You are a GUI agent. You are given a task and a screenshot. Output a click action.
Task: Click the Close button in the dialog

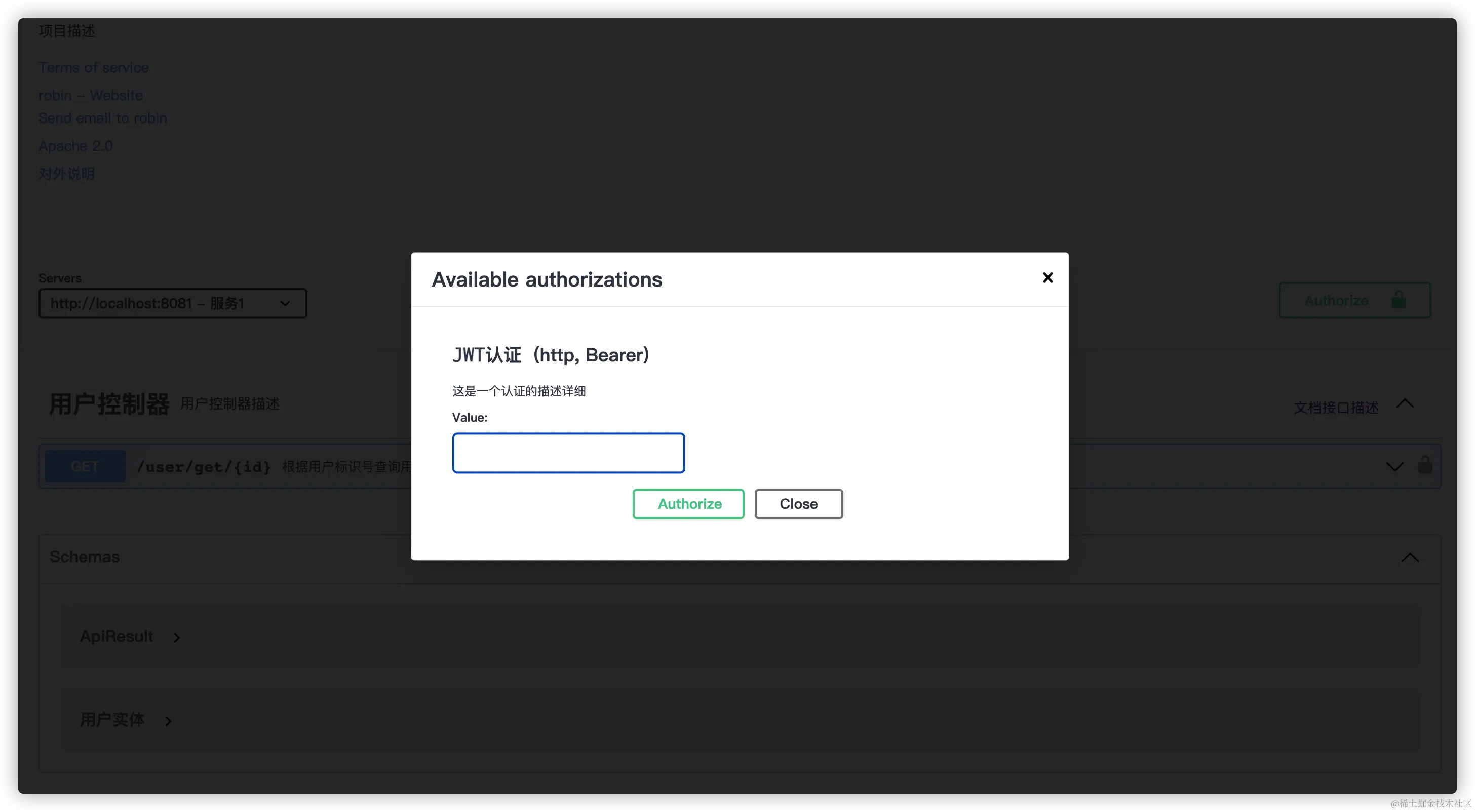point(798,504)
